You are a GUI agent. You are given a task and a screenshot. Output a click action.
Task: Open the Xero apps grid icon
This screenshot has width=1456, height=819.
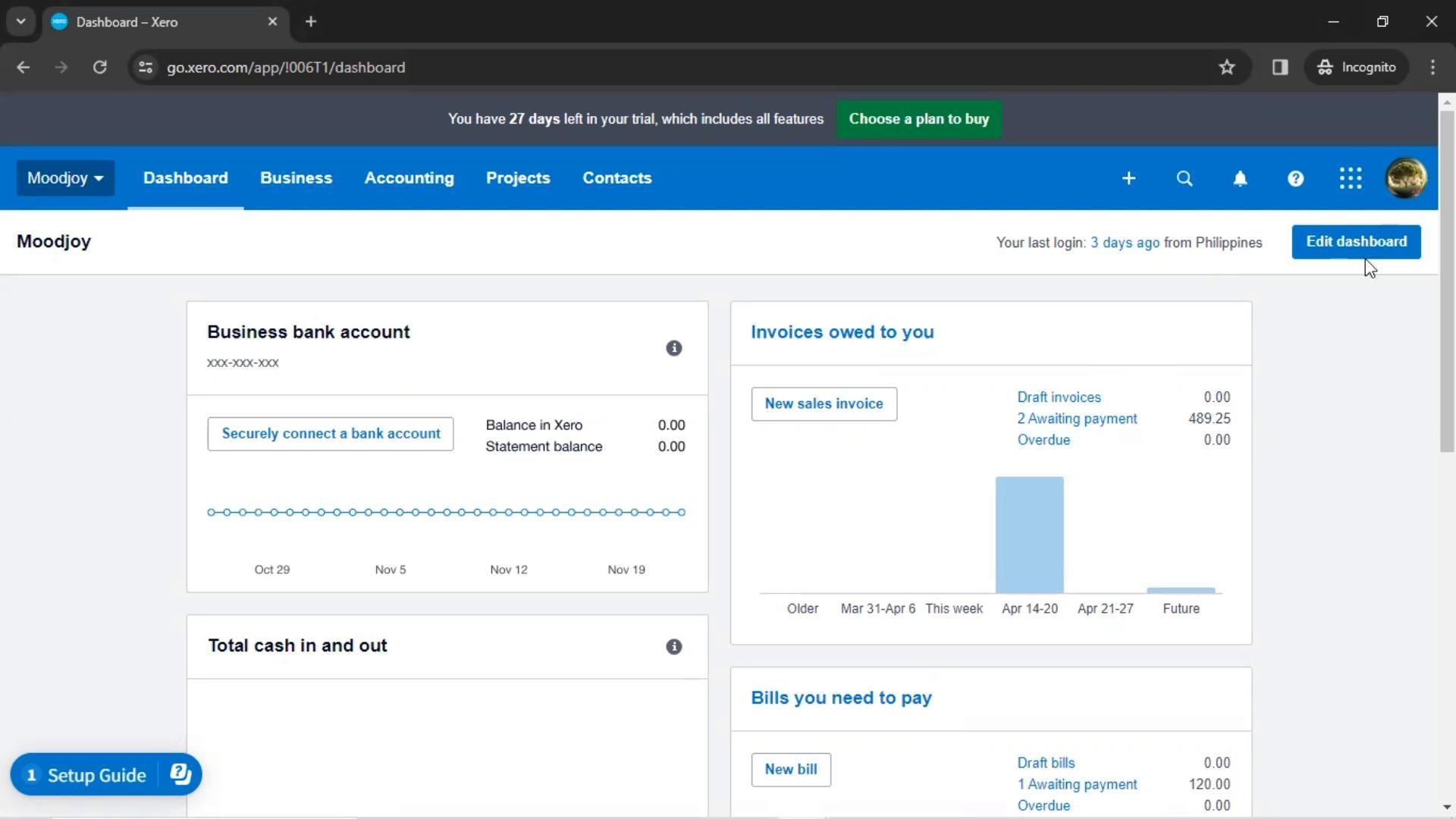coord(1351,178)
